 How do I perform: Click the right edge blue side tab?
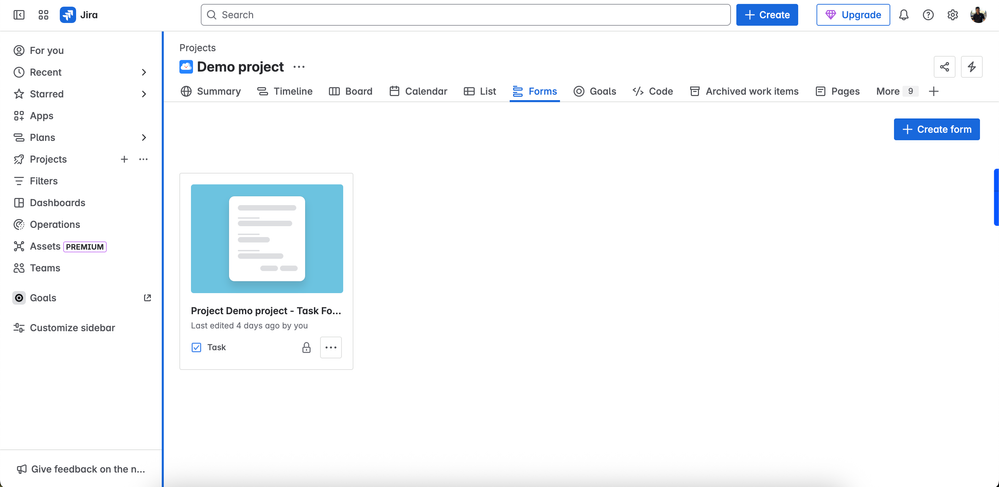996,197
